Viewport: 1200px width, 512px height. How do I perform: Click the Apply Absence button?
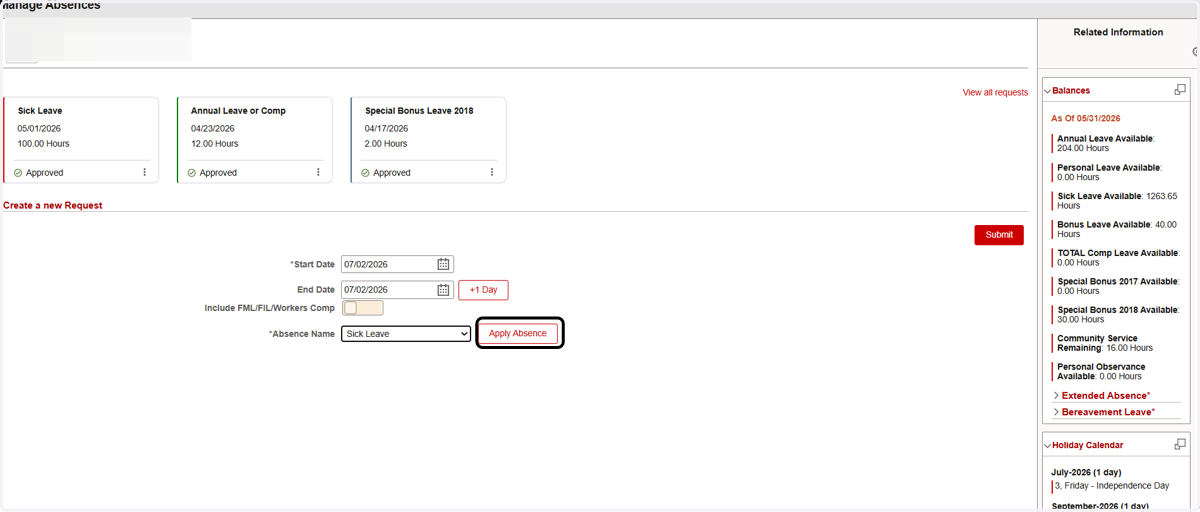518,333
